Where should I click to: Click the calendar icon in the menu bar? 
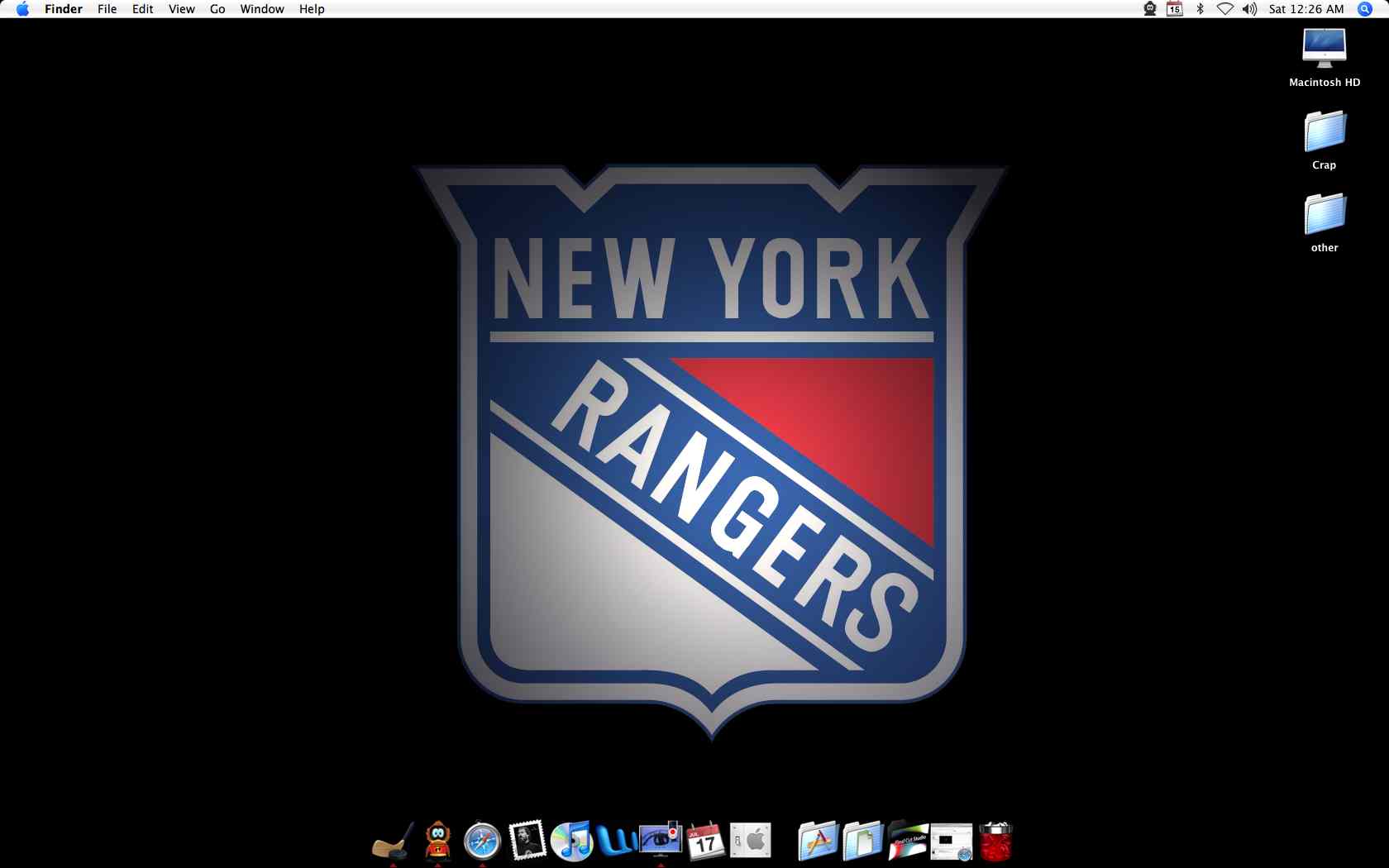[1174, 9]
